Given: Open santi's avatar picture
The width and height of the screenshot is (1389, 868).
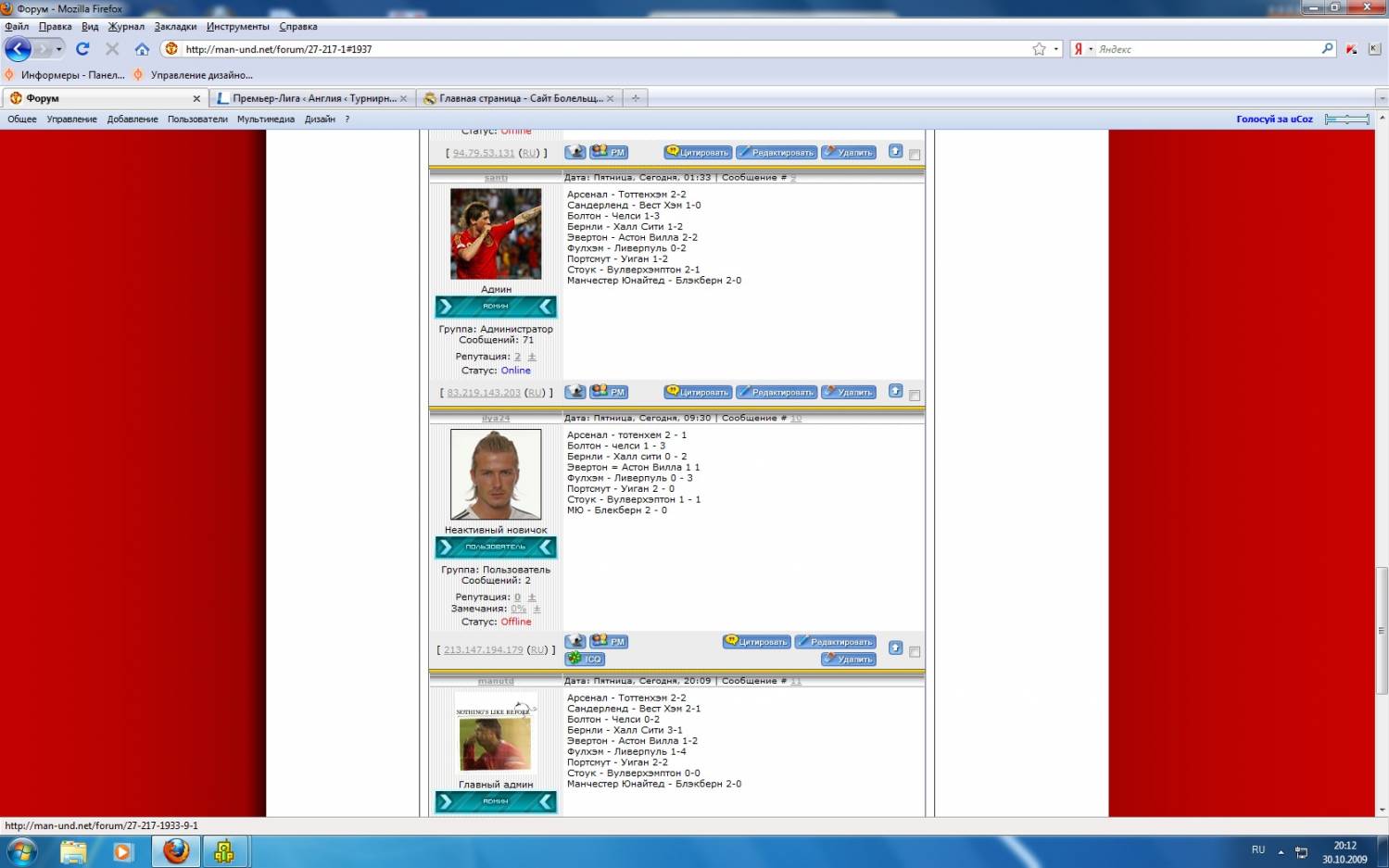Looking at the screenshot, I should click(496, 233).
